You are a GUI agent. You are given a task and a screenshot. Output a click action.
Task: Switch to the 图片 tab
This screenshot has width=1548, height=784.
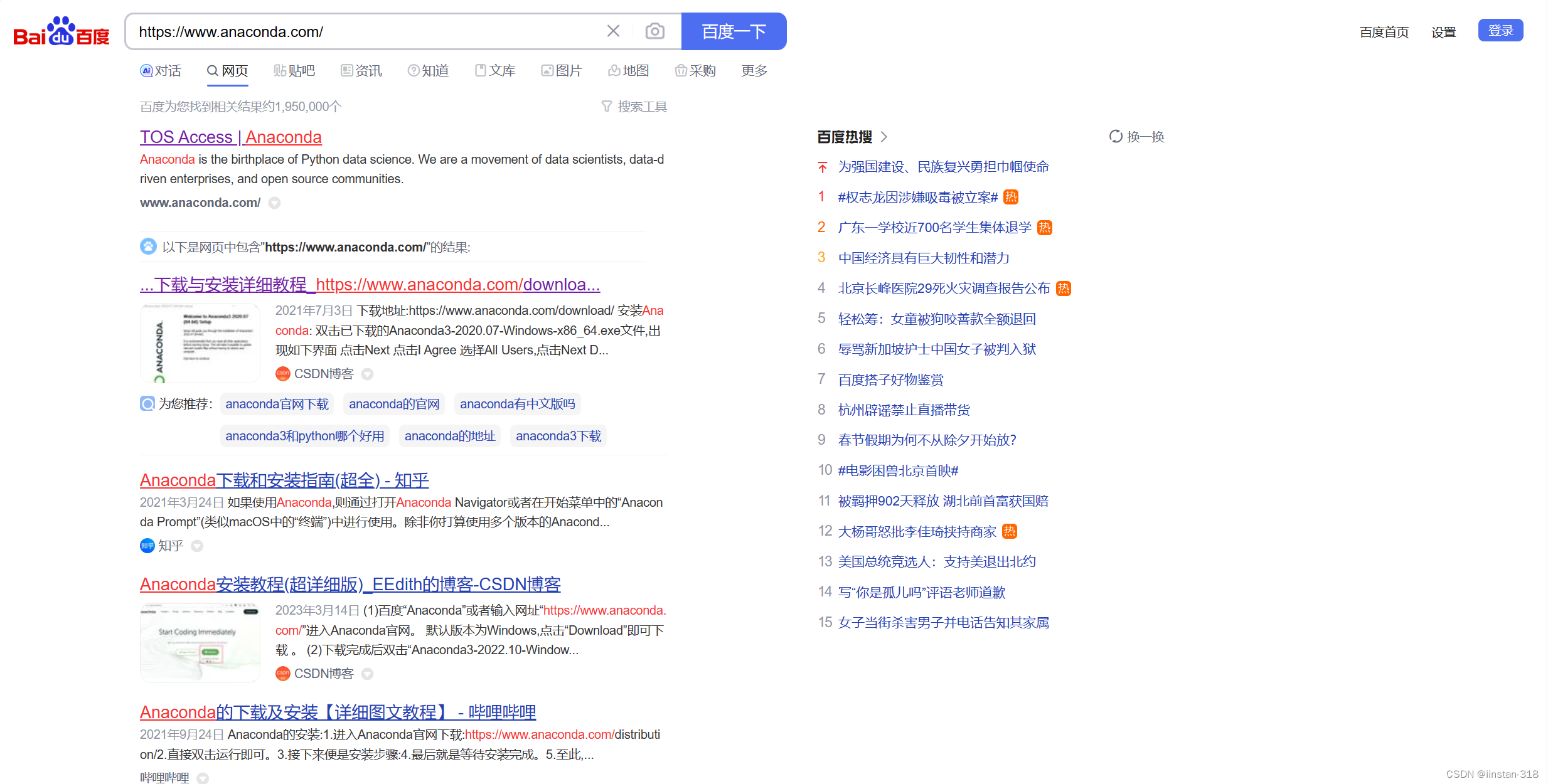point(562,71)
